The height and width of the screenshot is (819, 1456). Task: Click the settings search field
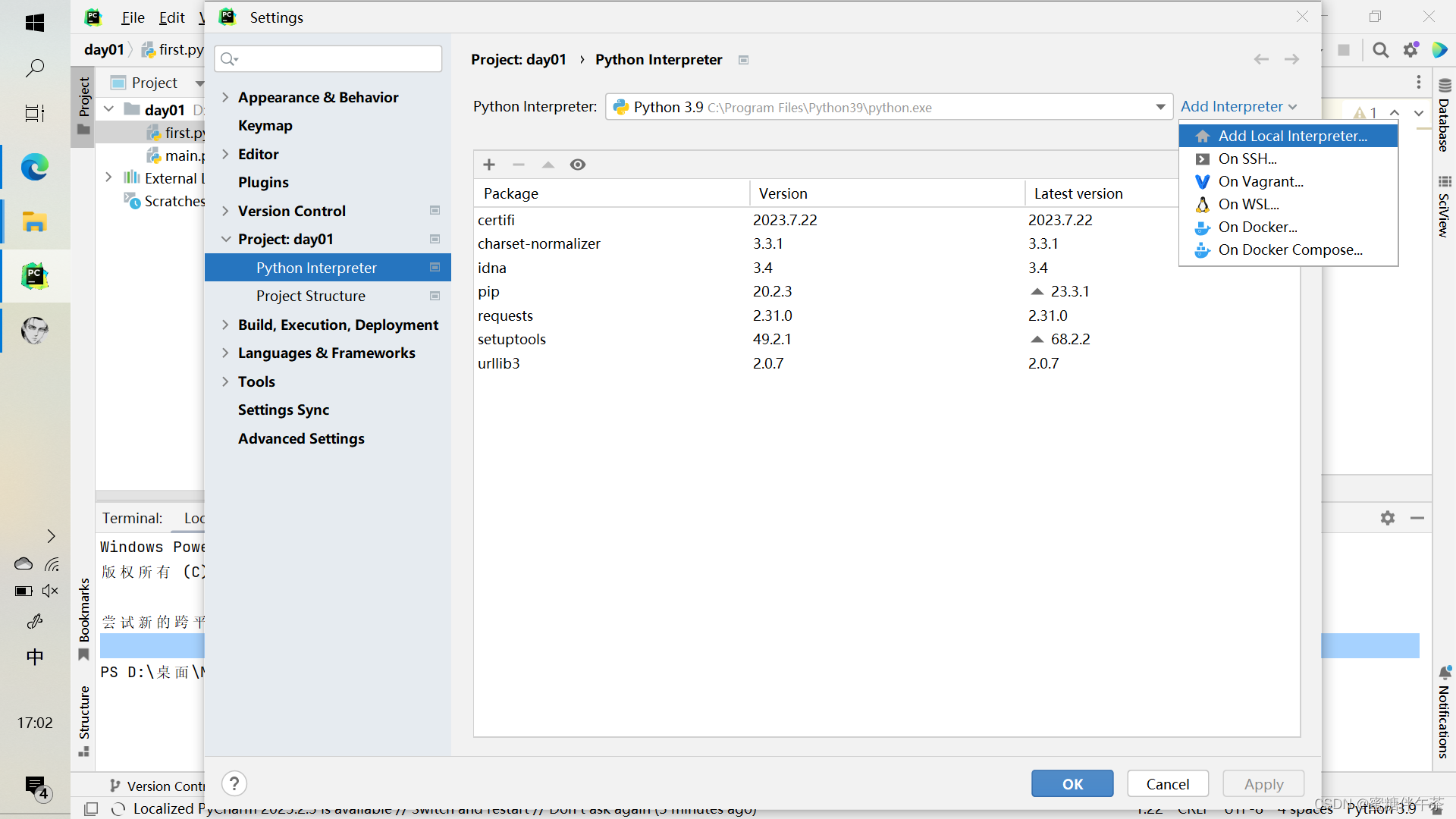334,58
